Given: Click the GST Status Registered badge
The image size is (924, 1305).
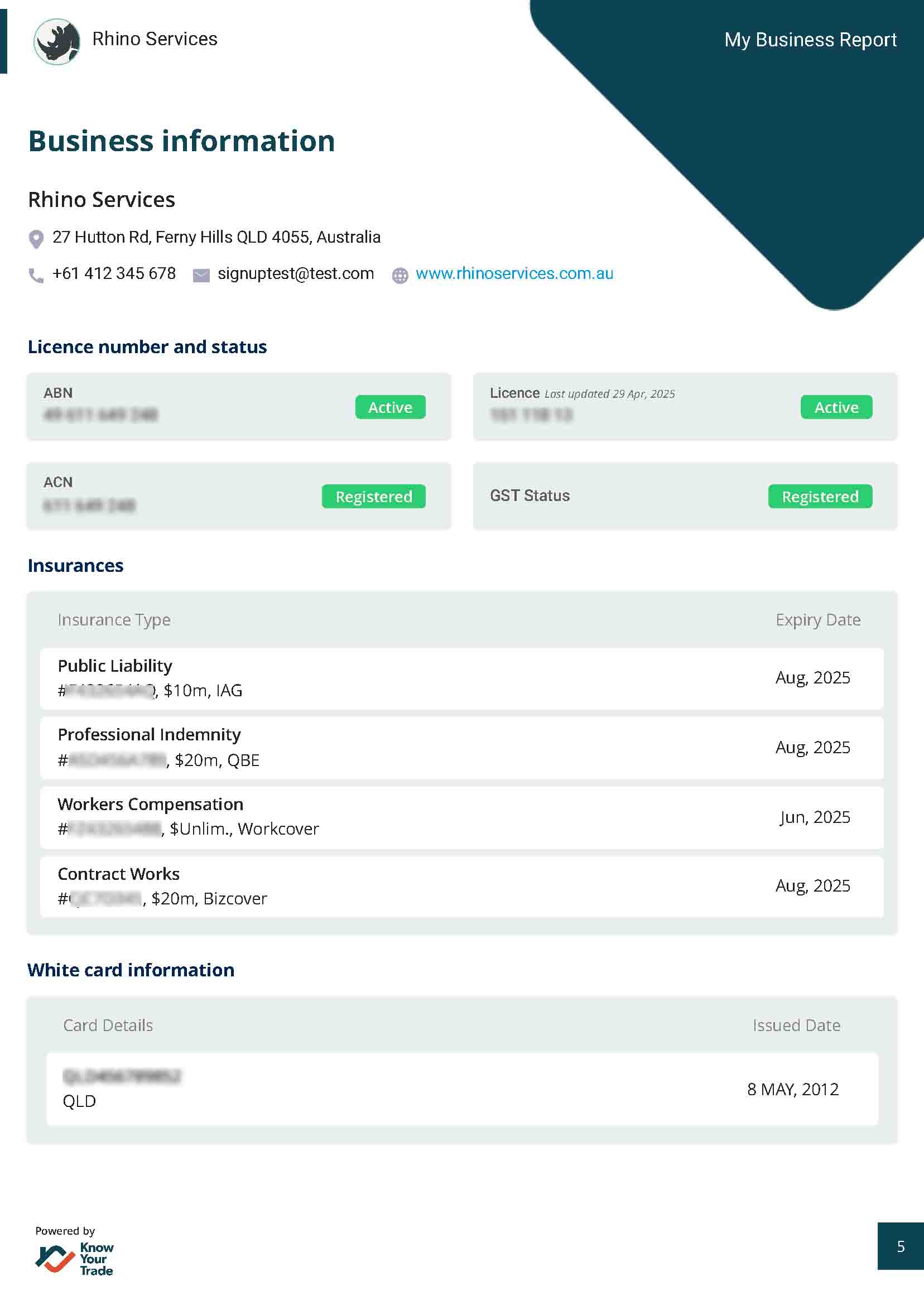Looking at the screenshot, I should pyautogui.click(x=820, y=497).
